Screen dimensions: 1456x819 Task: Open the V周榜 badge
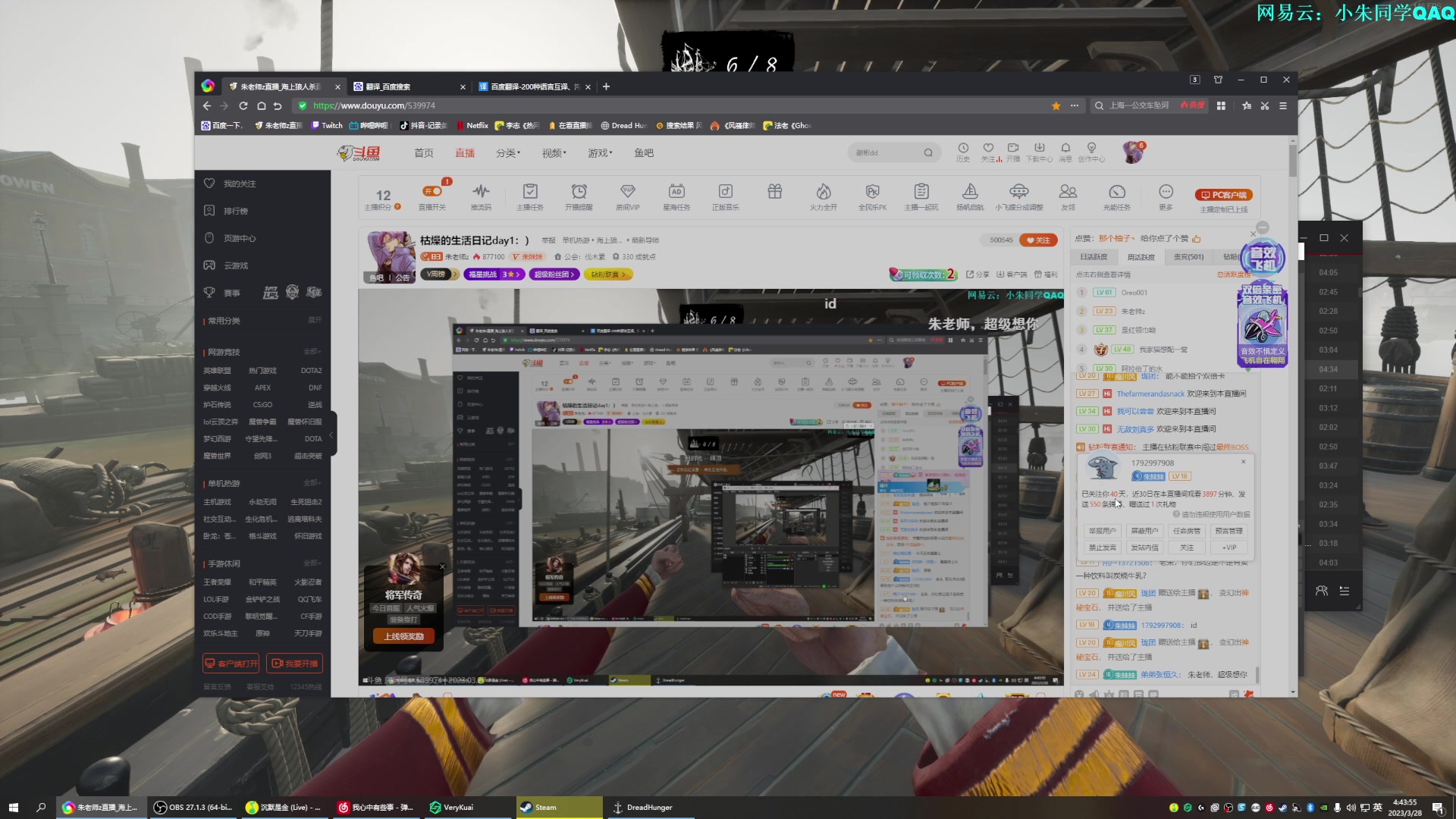[x=439, y=275]
